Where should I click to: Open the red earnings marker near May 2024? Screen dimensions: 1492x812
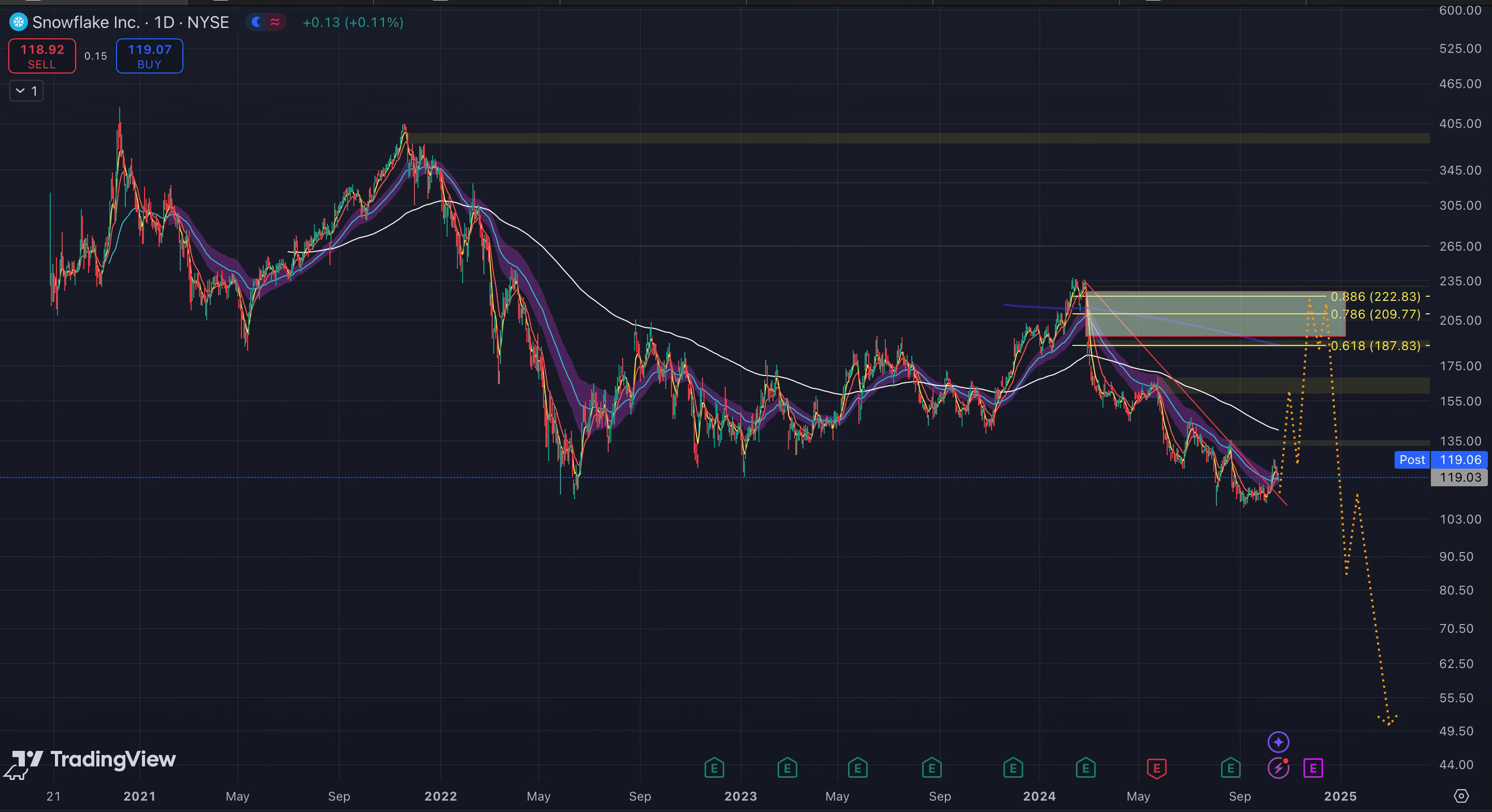click(1156, 768)
